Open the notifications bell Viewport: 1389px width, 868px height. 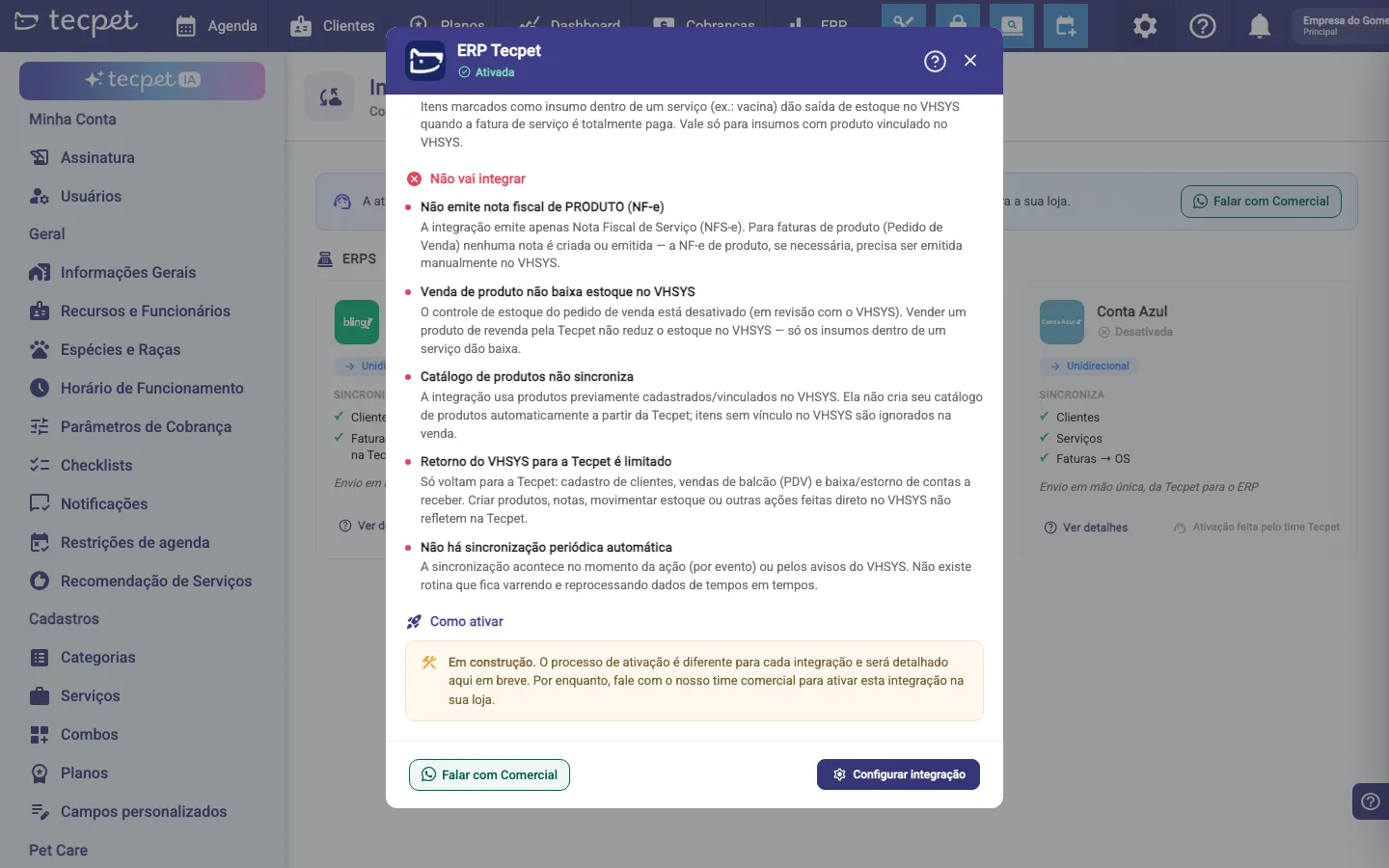pos(1260,26)
